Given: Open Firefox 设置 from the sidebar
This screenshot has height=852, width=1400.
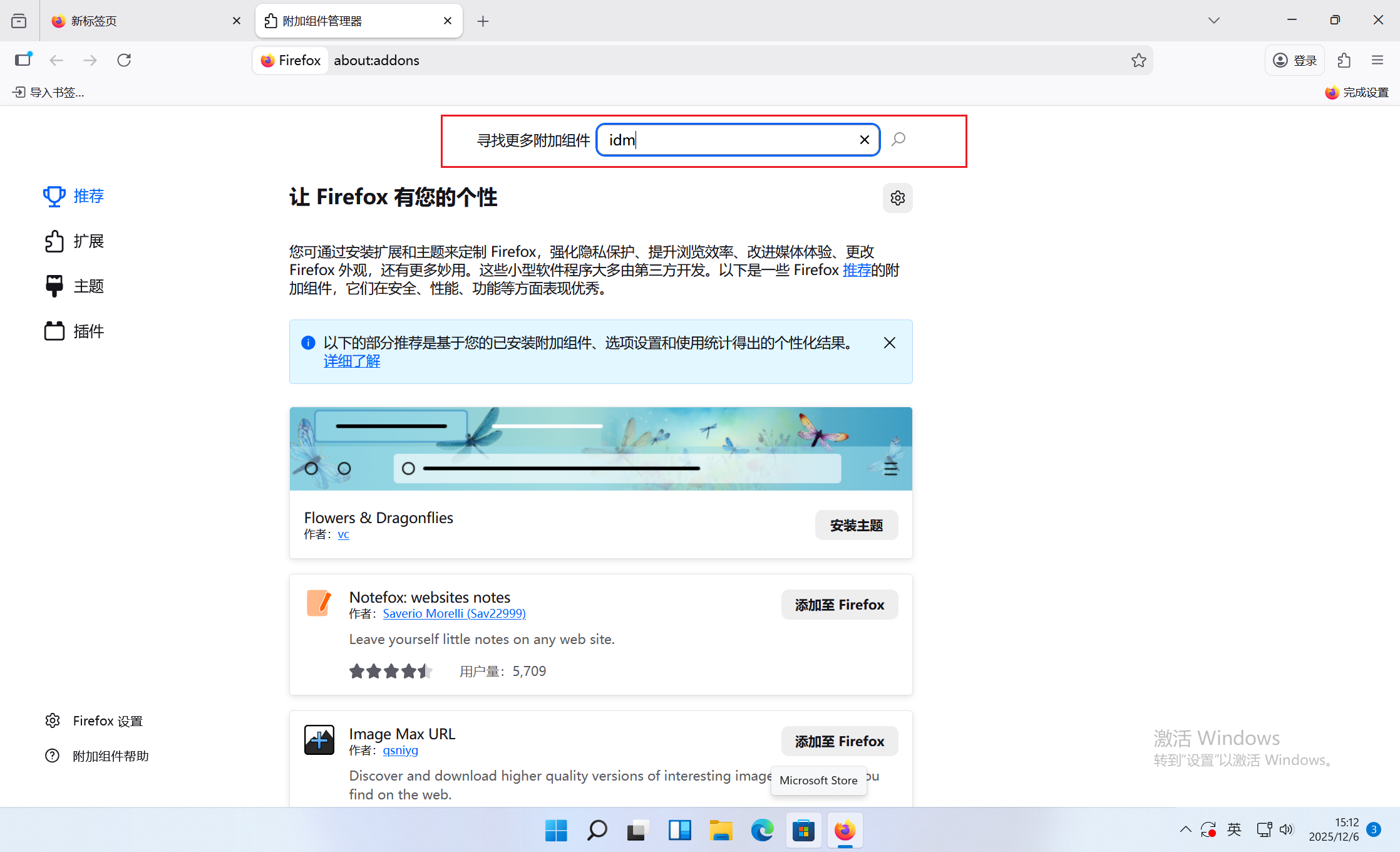Looking at the screenshot, I should pos(108,720).
